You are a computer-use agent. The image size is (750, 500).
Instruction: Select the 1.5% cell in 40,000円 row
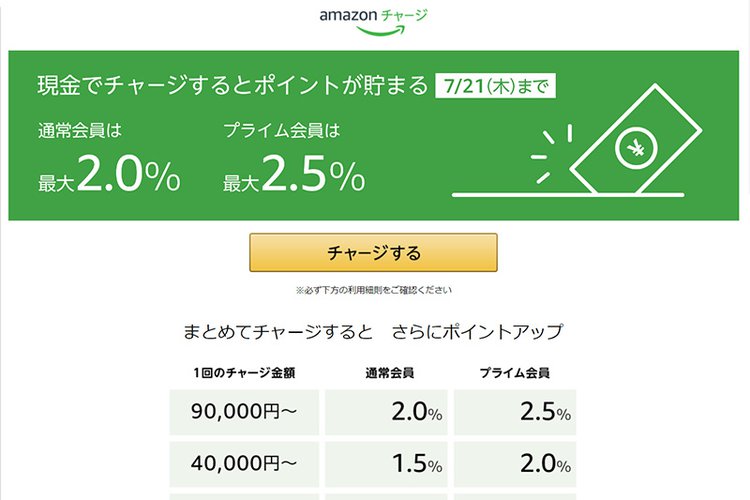[x=390, y=464]
